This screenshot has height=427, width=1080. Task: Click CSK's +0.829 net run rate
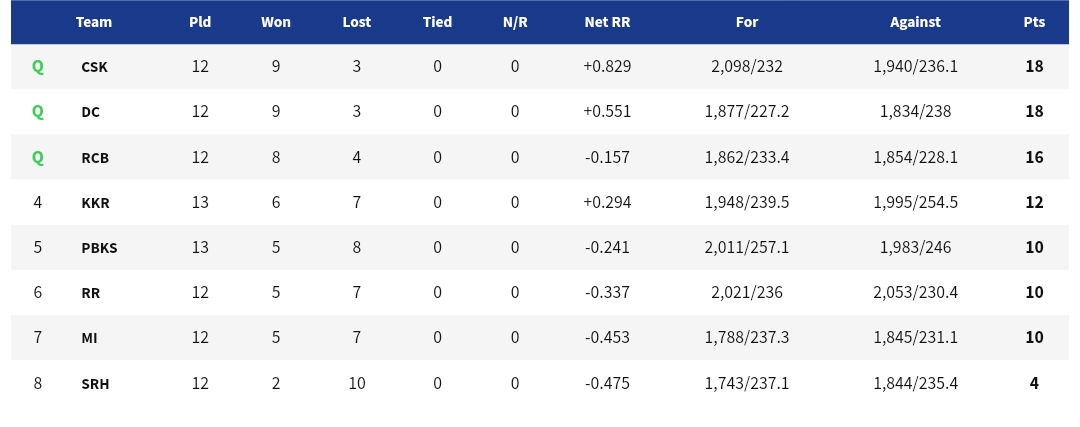click(x=607, y=67)
